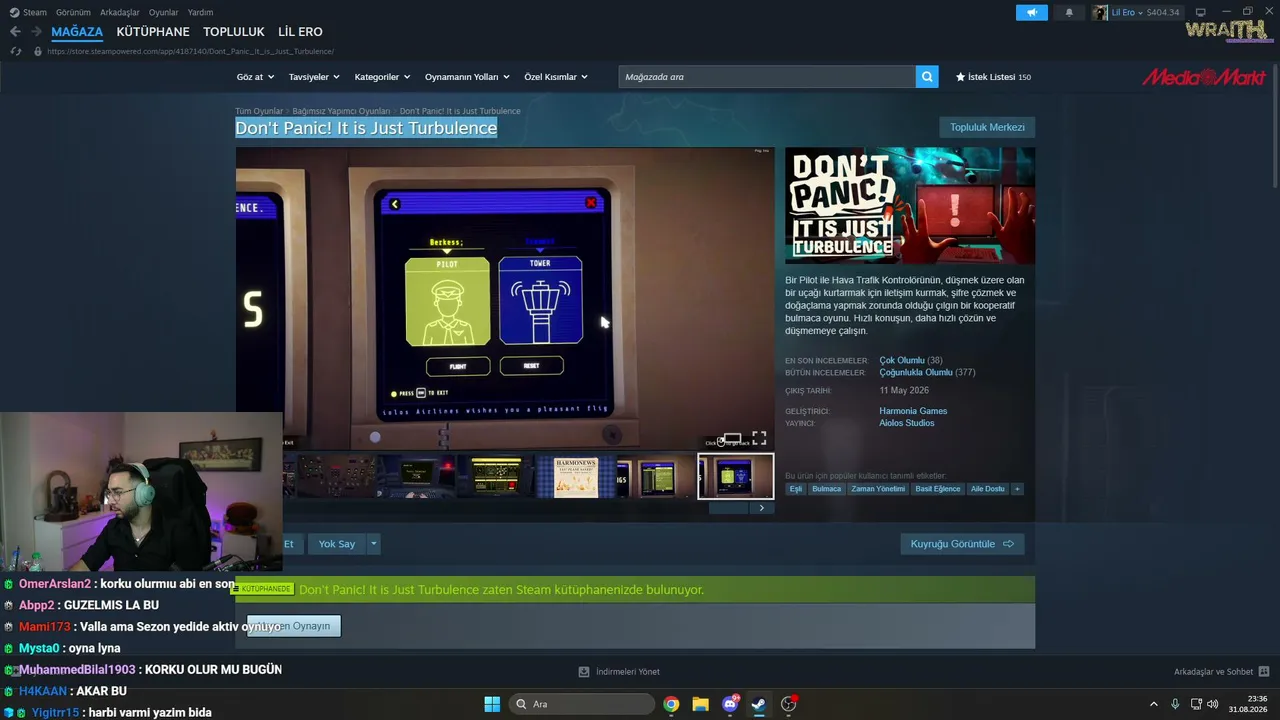Viewport: 1280px width, 720px height.
Task: Expand the Özel Kısımlar dropdown
Action: point(556,77)
